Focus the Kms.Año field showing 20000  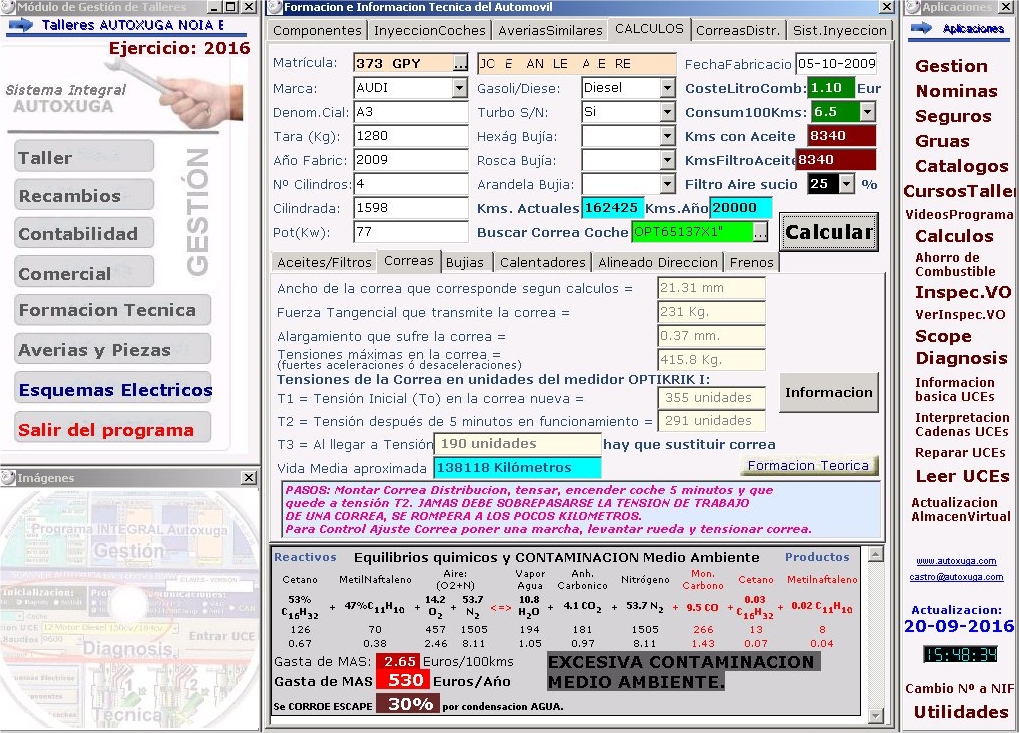[740, 208]
